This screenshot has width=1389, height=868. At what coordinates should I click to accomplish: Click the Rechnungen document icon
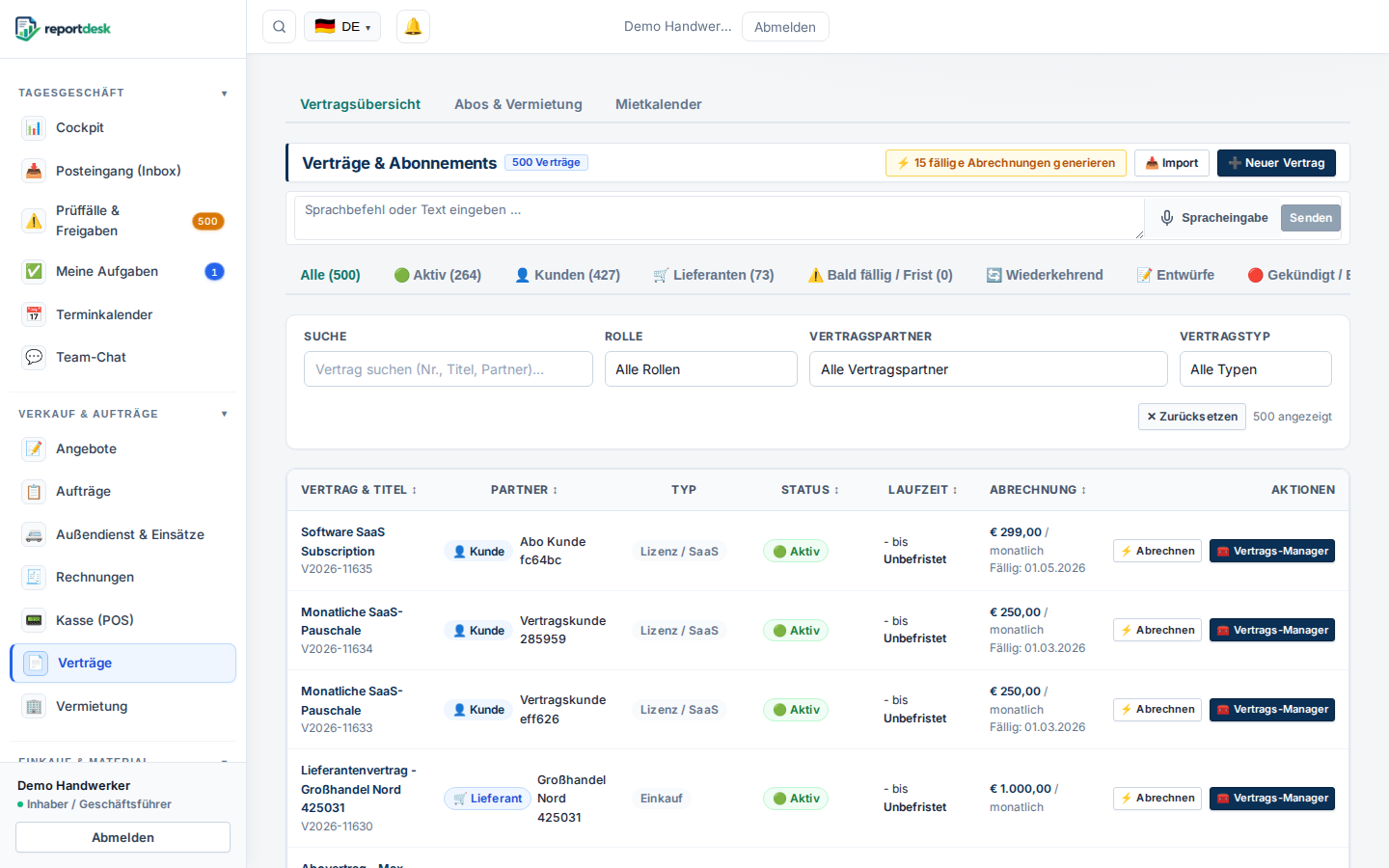pos(34,577)
